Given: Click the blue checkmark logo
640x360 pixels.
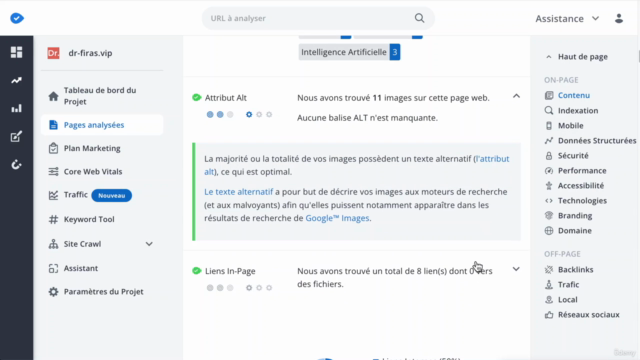Looking at the screenshot, I should point(17,18).
